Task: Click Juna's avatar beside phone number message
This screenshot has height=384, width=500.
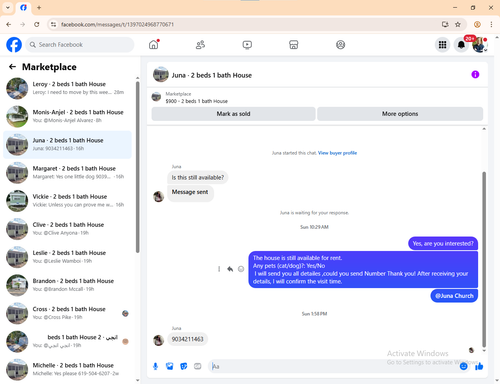Action: [158, 340]
